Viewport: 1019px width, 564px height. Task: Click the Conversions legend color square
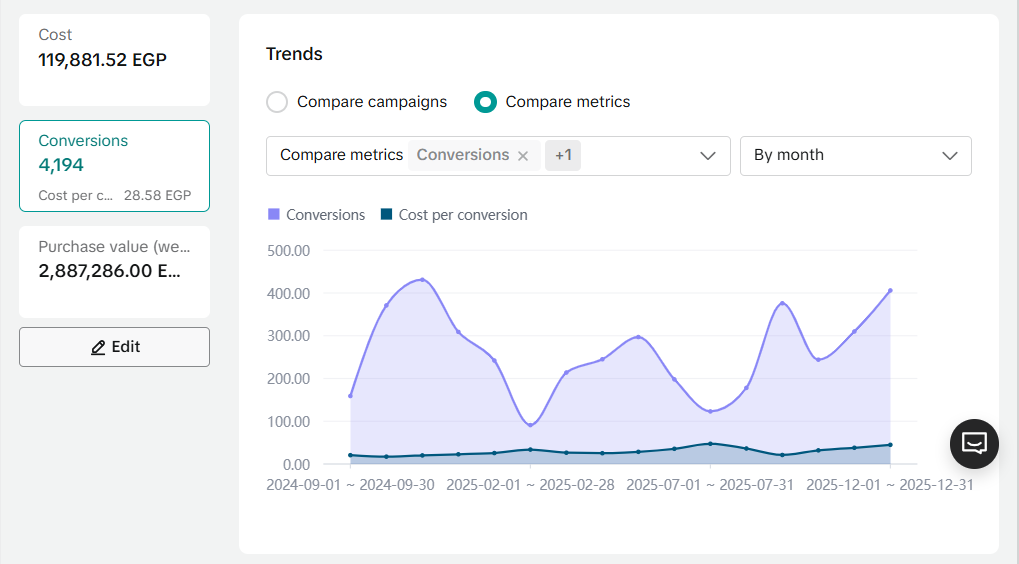tap(274, 215)
